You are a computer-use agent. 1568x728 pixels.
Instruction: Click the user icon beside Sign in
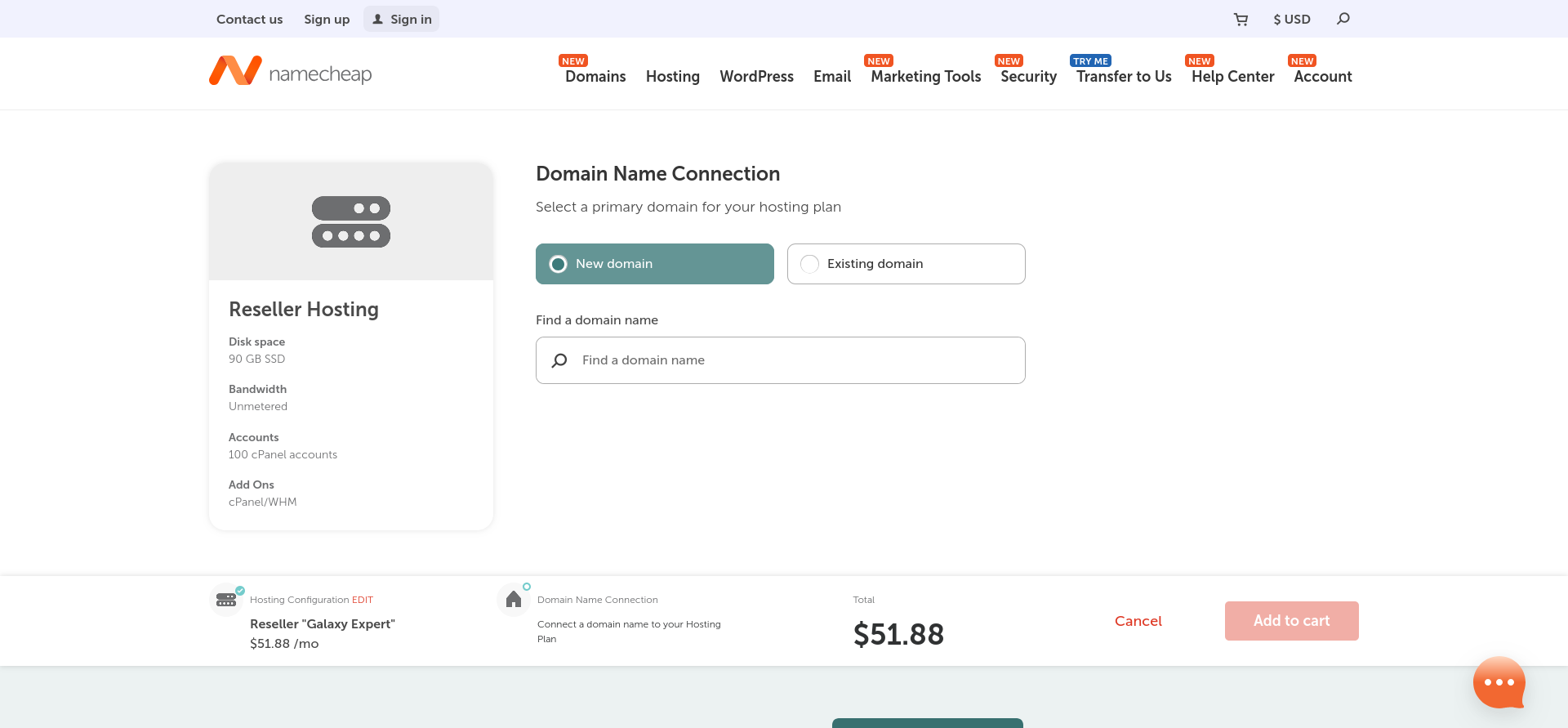click(x=378, y=19)
